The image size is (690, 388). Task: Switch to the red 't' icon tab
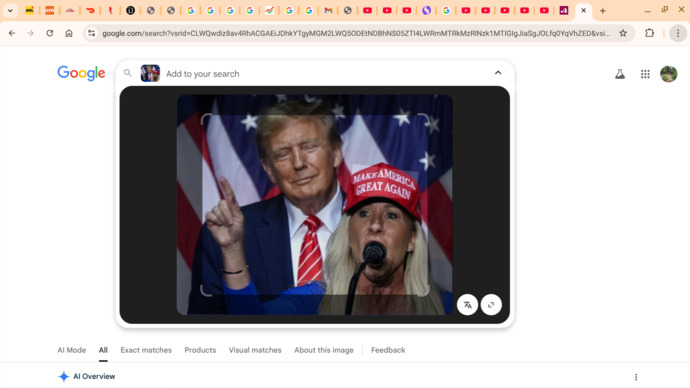click(110, 11)
